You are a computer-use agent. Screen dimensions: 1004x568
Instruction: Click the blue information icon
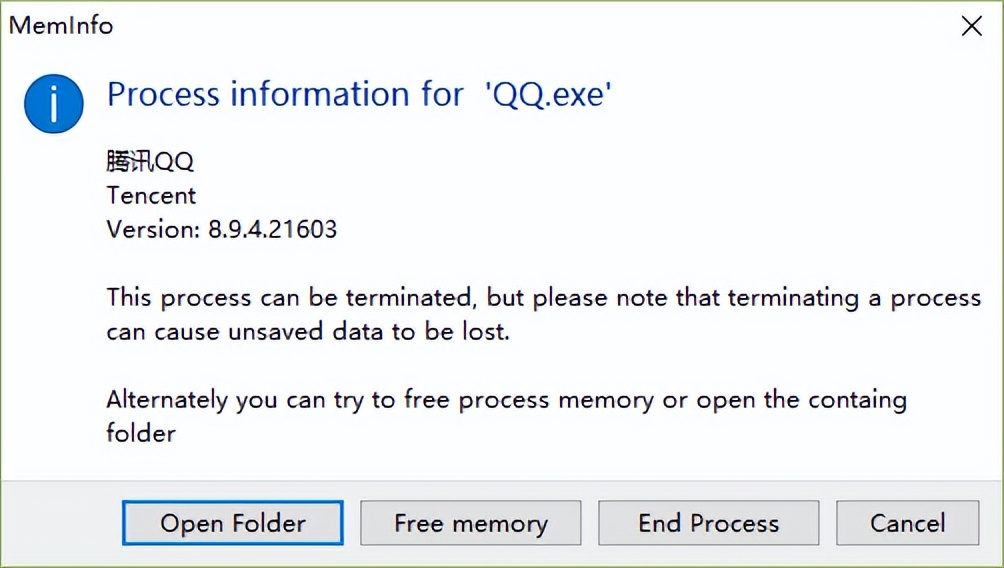coord(53,104)
